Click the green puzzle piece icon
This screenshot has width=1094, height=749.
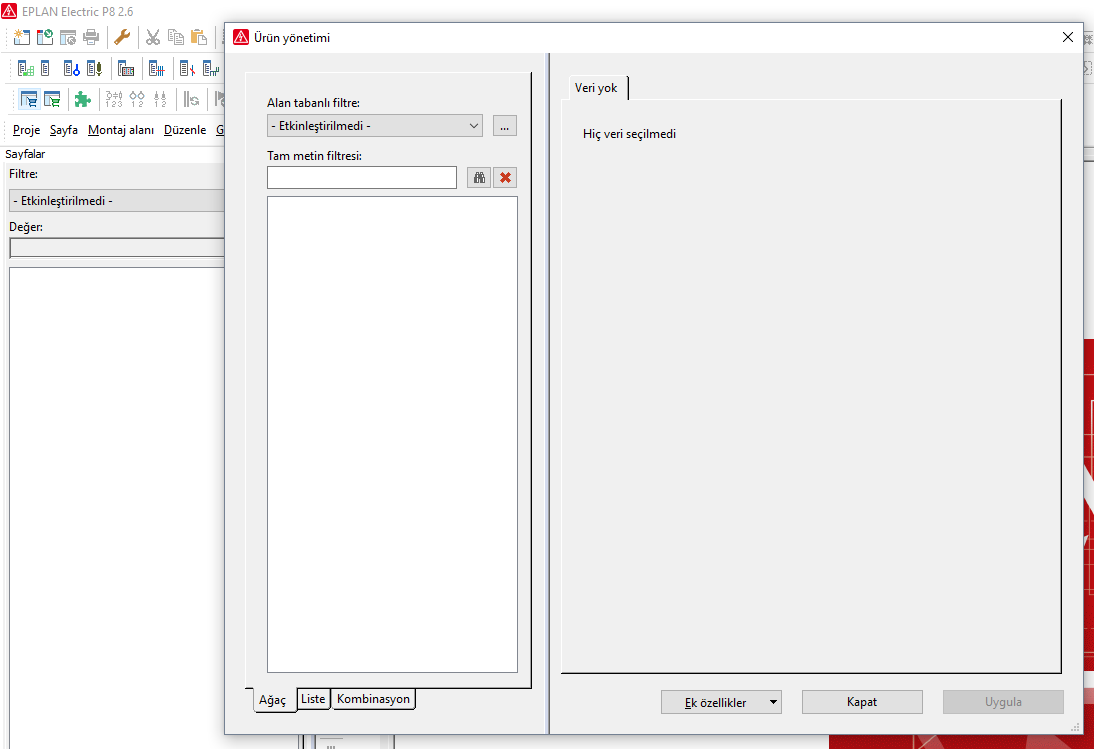[x=83, y=100]
